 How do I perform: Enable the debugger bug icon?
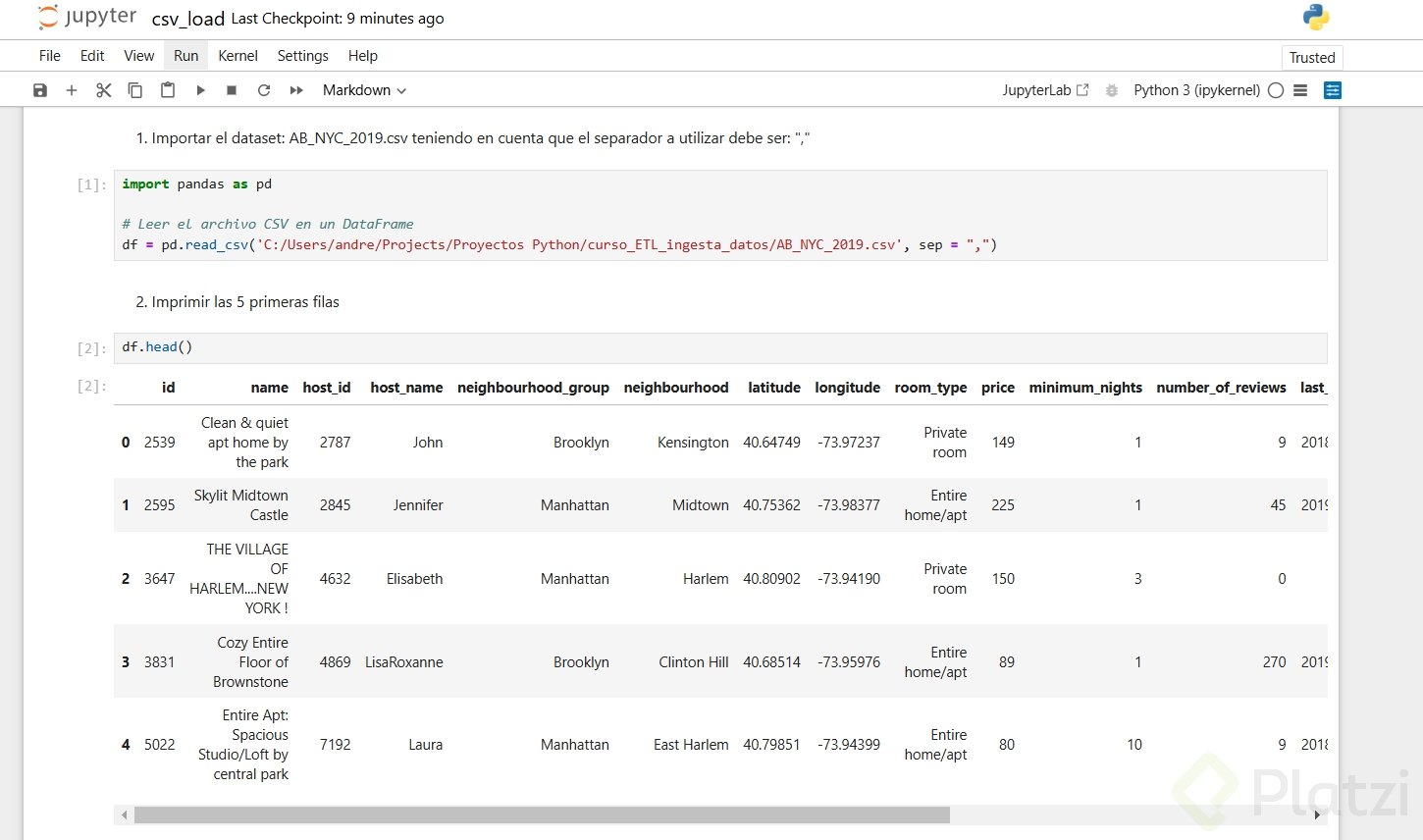click(x=1112, y=90)
